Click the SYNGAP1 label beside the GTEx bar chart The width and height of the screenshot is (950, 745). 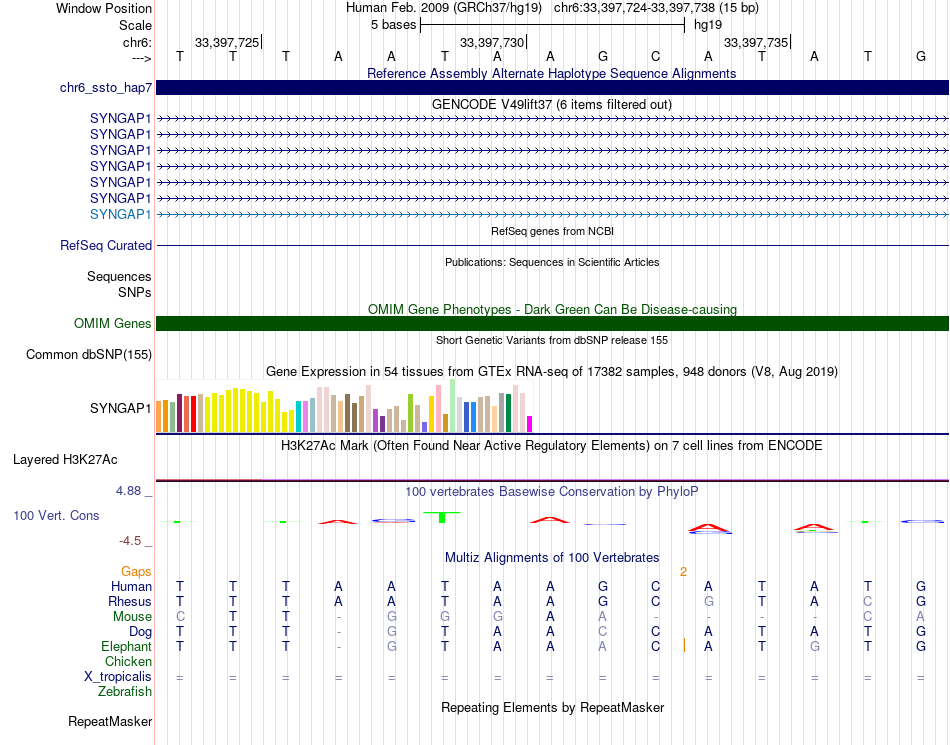[x=121, y=408]
